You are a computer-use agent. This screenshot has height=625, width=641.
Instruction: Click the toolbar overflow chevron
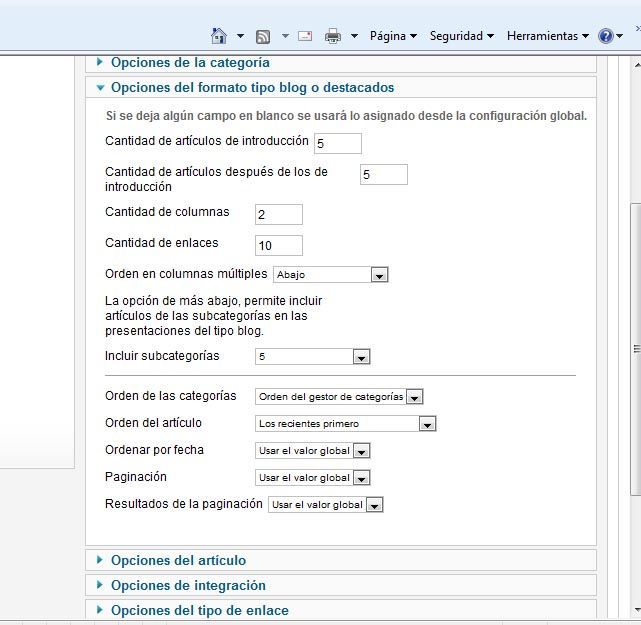point(638,28)
